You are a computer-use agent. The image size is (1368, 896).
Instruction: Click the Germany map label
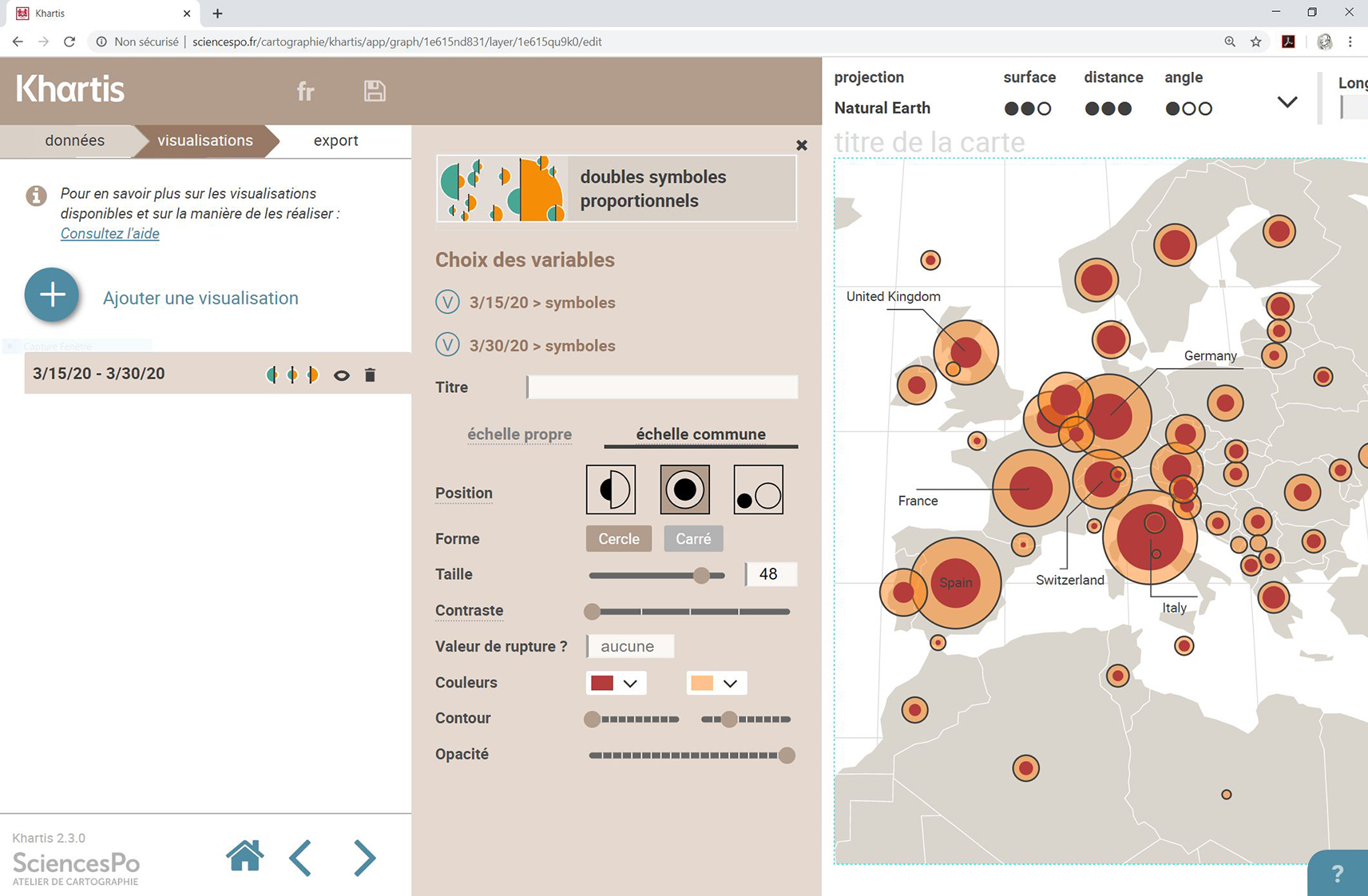(x=1210, y=356)
